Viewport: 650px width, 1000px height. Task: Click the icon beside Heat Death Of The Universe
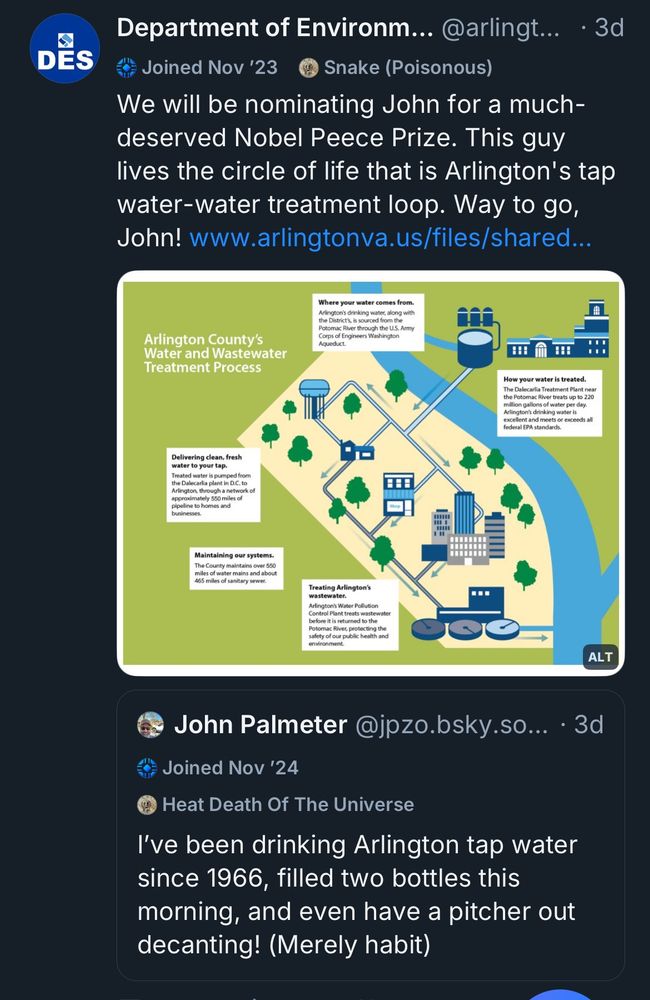[147, 804]
